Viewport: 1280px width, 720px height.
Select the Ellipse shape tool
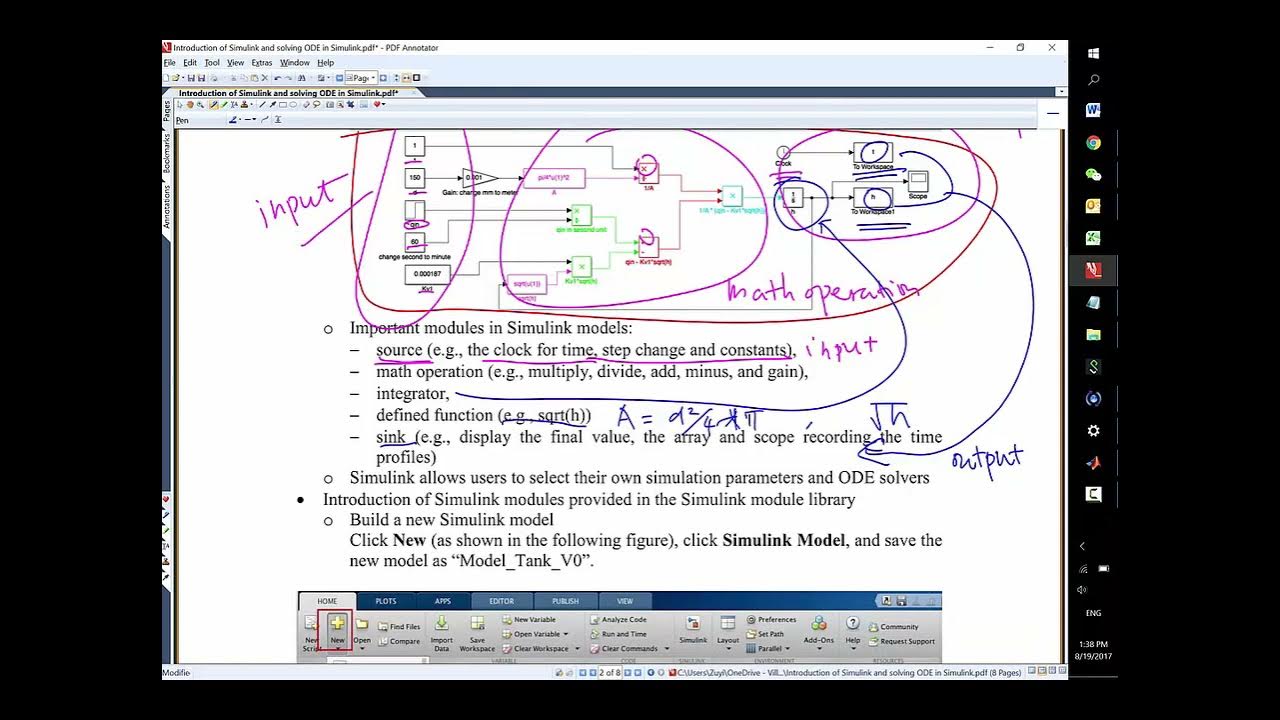[293, 104]
